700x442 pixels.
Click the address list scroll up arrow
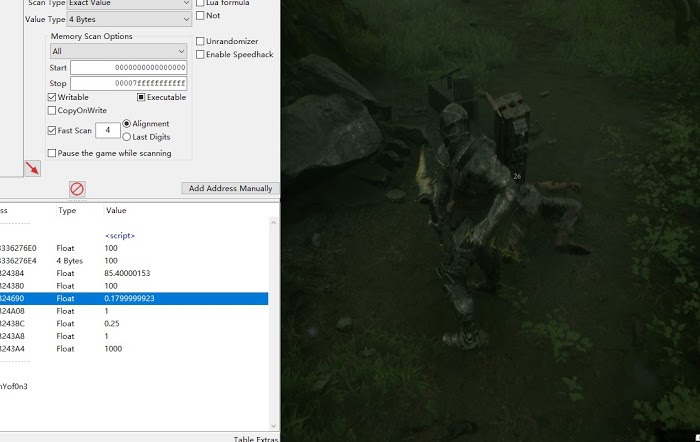pyautogui.click(x=274, y=222)
